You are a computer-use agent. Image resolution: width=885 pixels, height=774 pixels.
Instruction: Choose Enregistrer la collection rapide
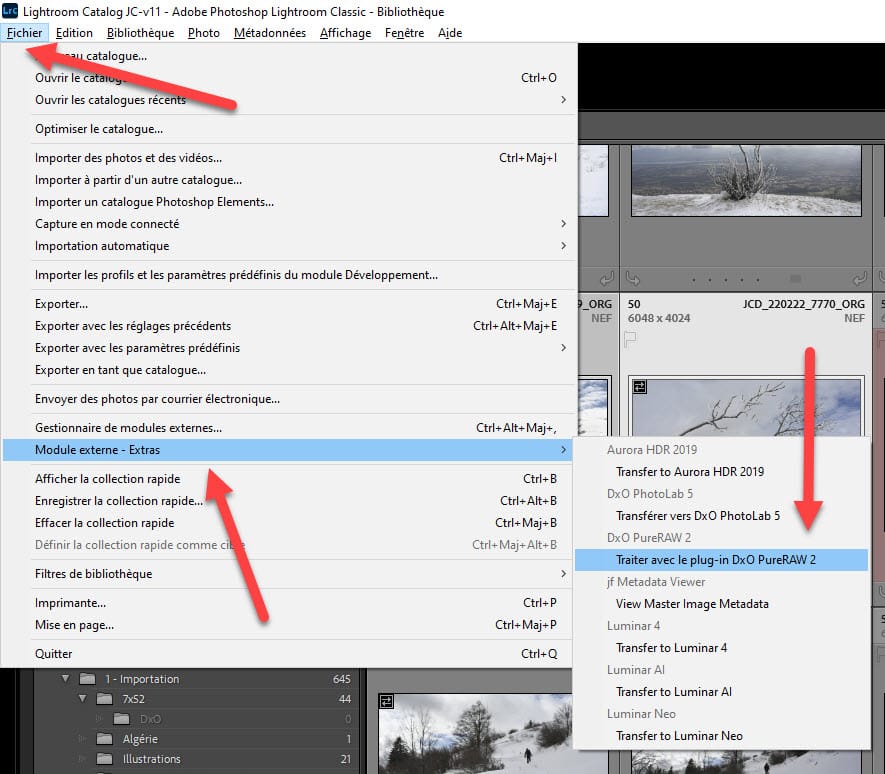pyautogui.click(x=290, y=501)
